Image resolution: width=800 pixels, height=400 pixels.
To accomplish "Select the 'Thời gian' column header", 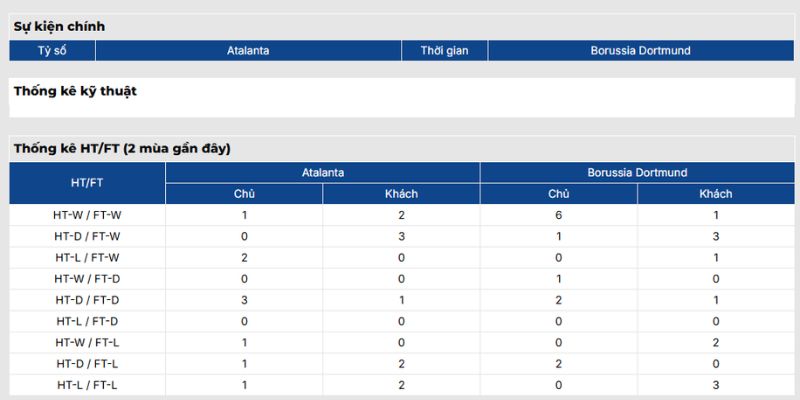I will 445,50.
